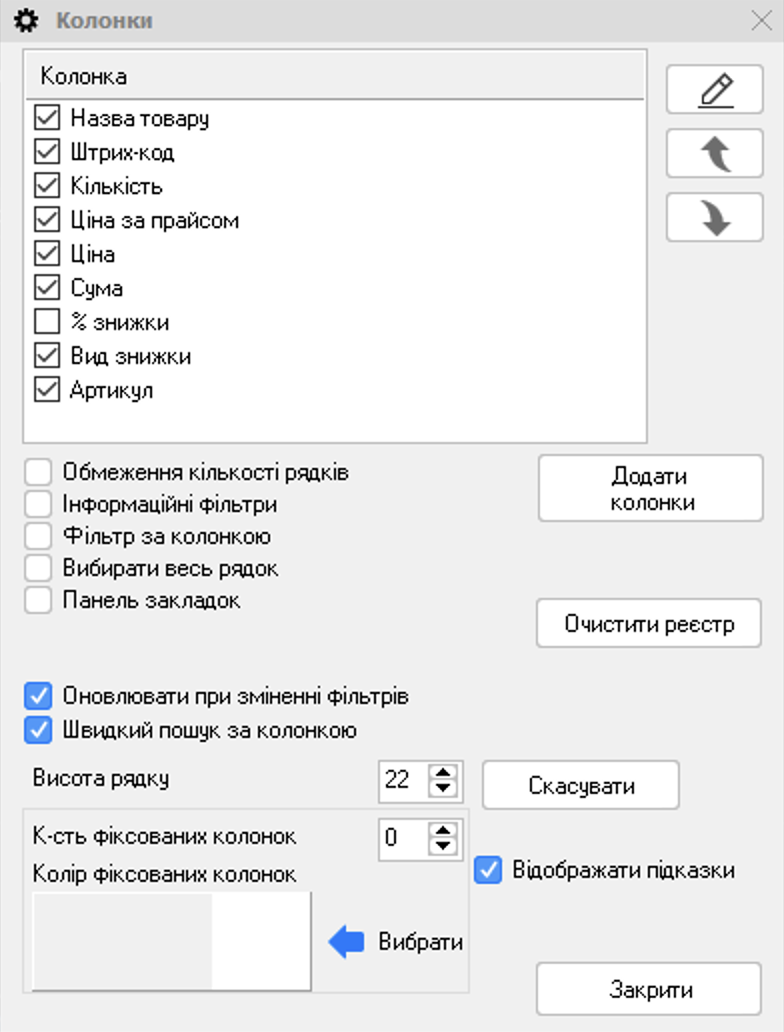Decrease fixed columns count stepper down
The width and height of the screenshot is (784, 1032).
pos(443,846)
